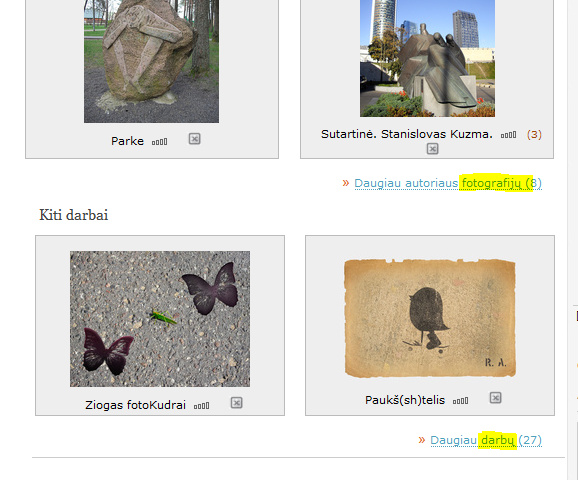Click the rating bars beside Ziogas fotoKudrai

[202, 406]
